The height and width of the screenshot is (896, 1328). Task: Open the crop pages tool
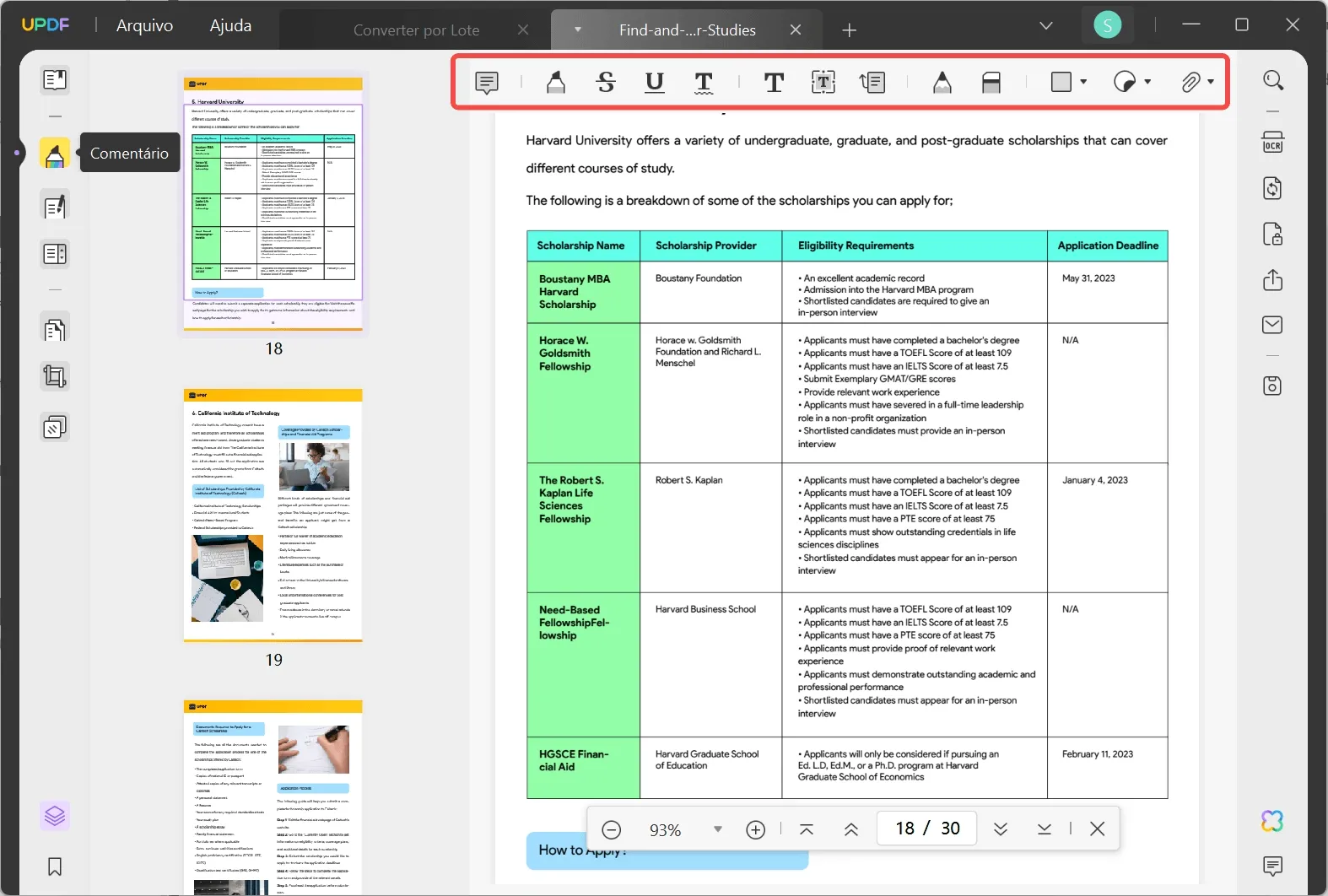pos(55,376)
